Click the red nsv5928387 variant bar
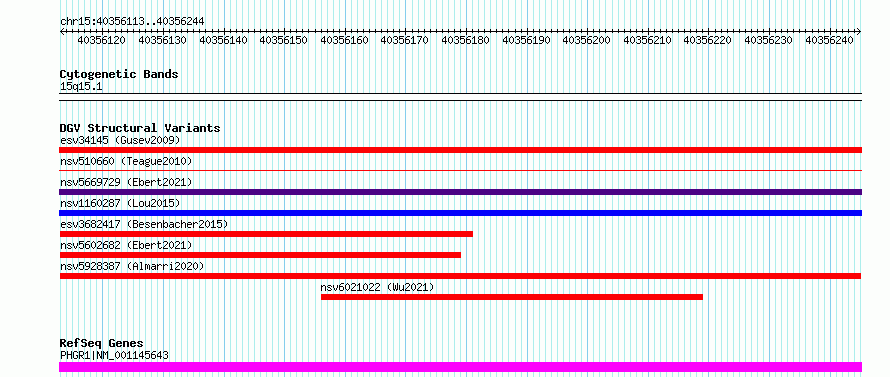The height and width of the screenshot is (377, 890). click(x=460, y=276)
